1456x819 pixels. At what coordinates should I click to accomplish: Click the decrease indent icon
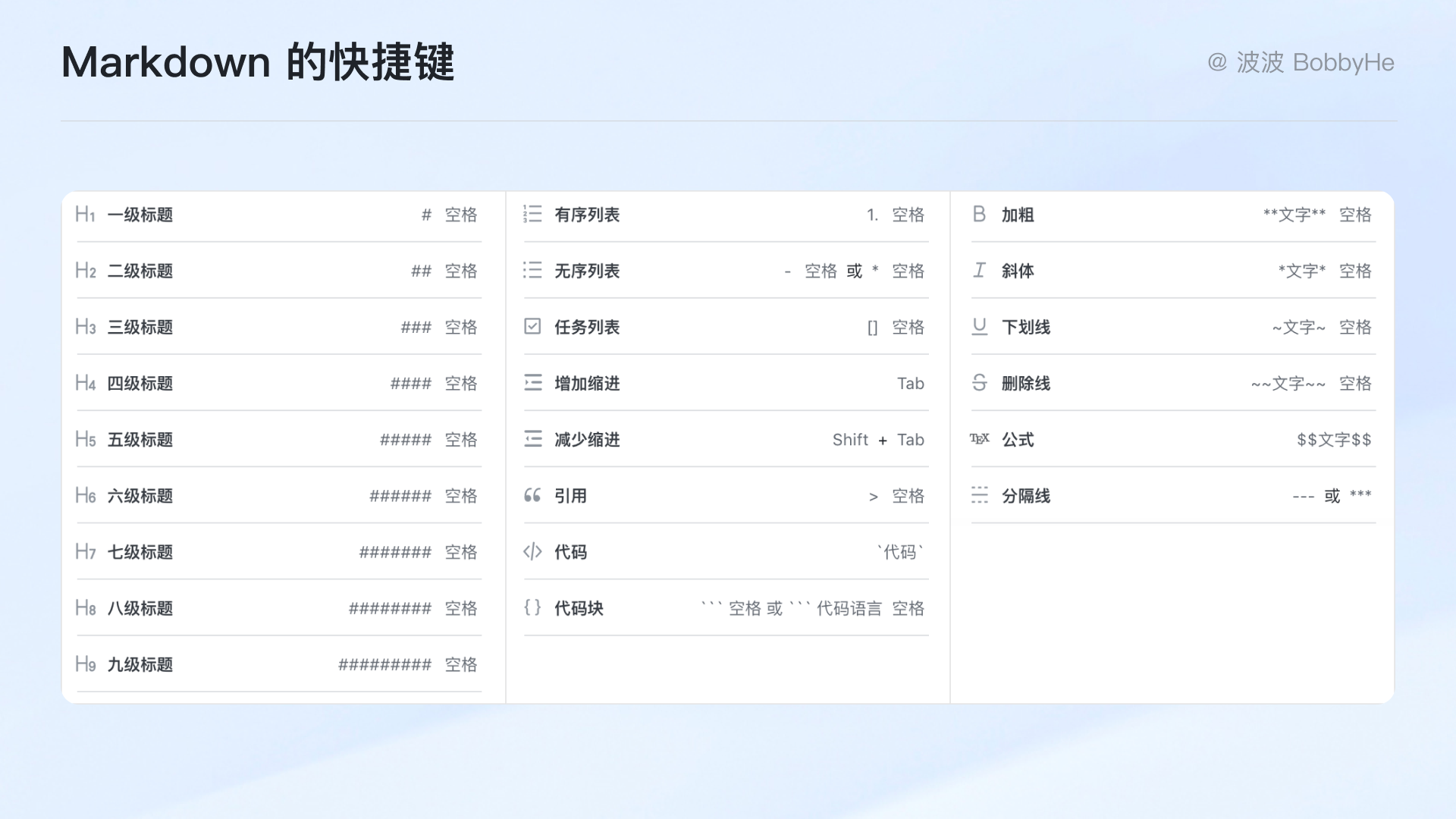(x=532, y=439)
